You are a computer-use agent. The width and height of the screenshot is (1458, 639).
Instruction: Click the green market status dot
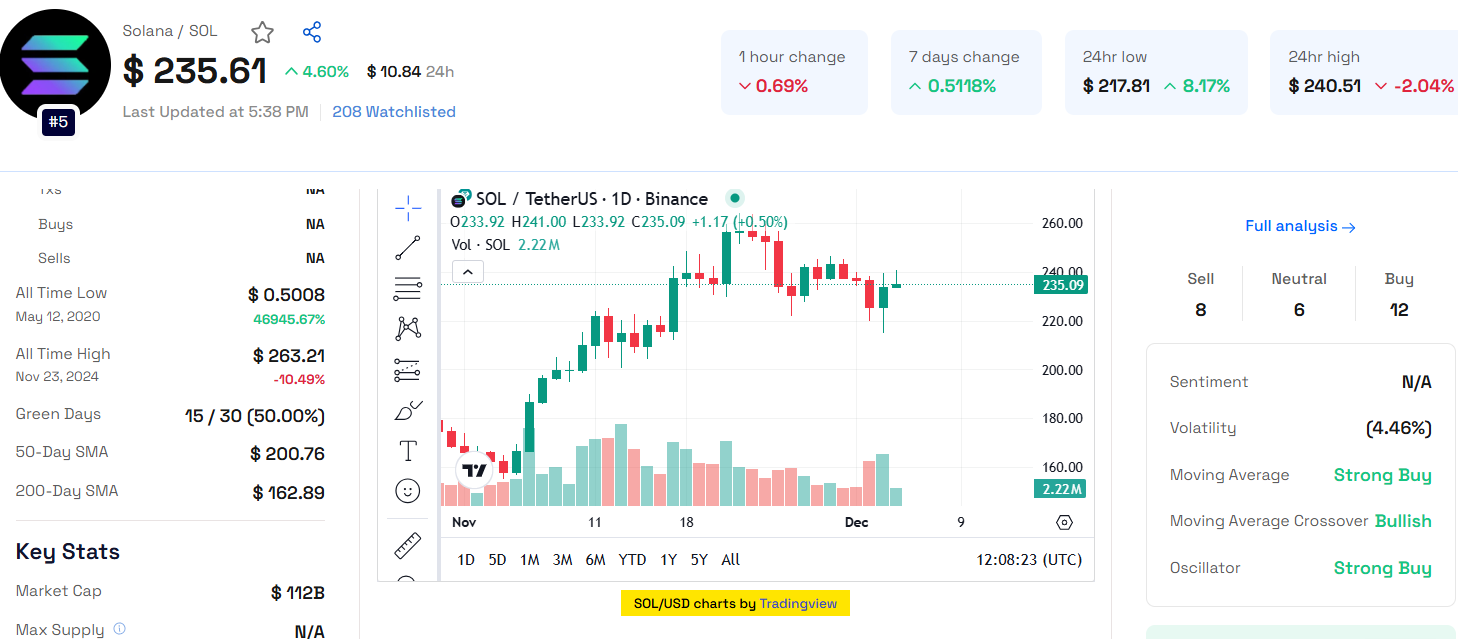[735, 198]
